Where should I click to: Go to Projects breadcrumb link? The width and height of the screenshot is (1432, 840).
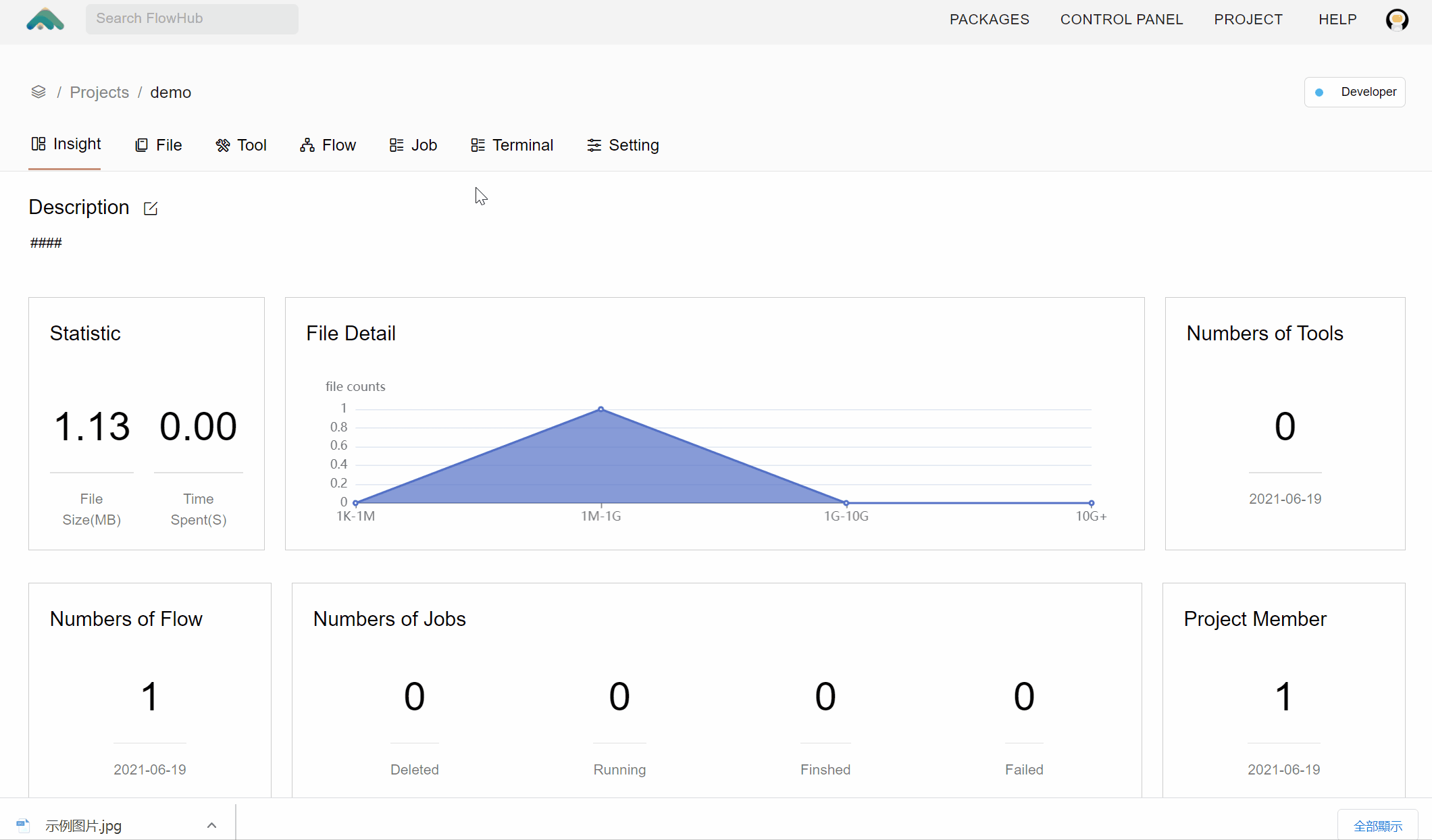click(x=99, y=93)
